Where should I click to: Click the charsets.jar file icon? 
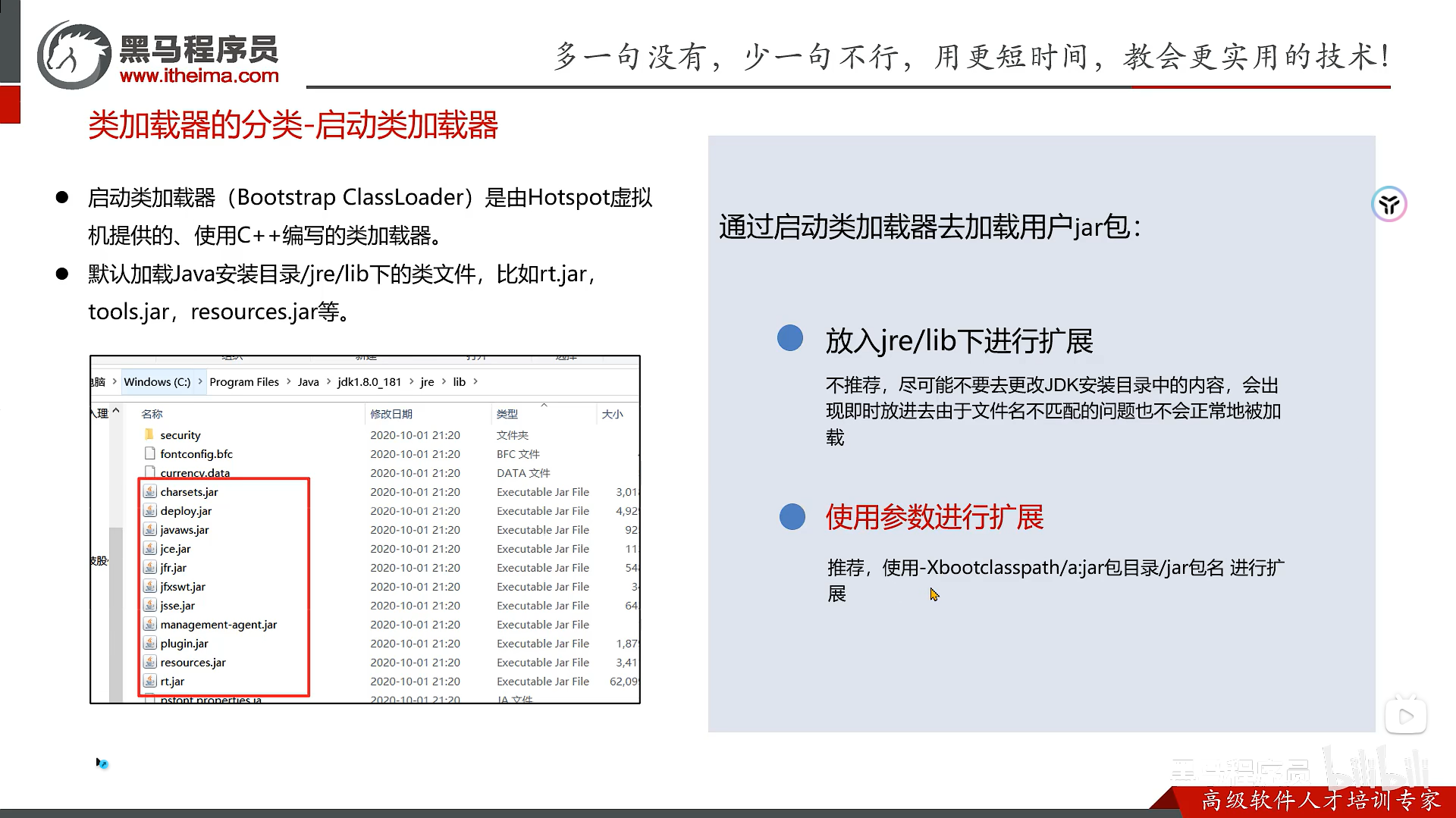pos(150,491)
